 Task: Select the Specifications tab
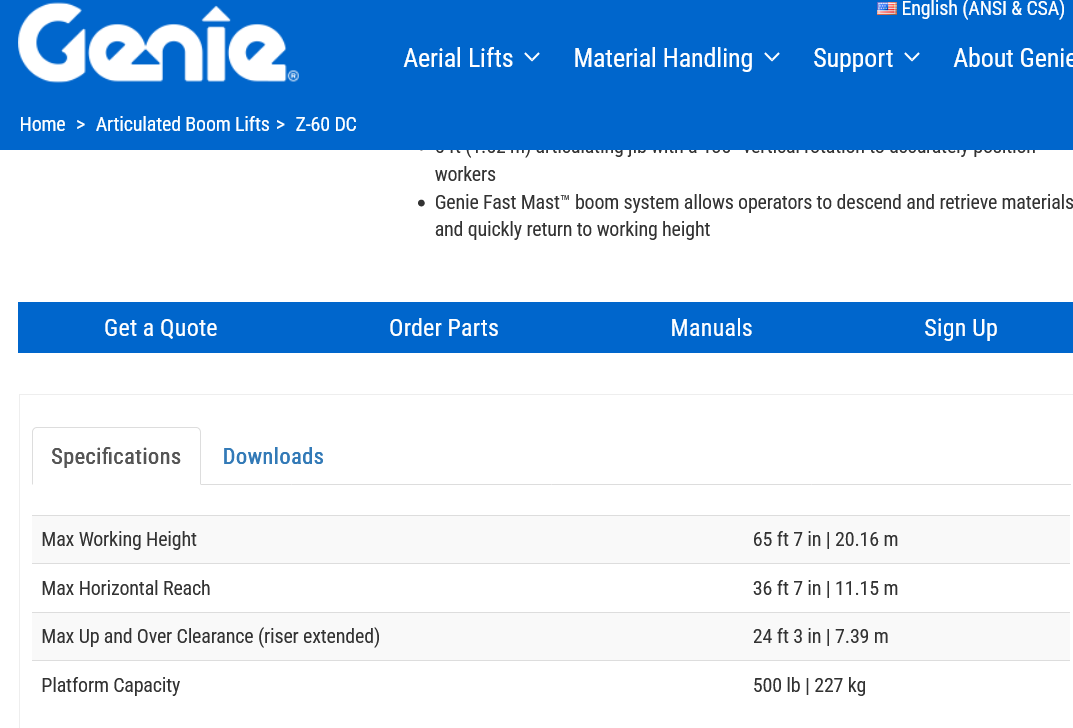pyautogui.click(x=116, y=456)
